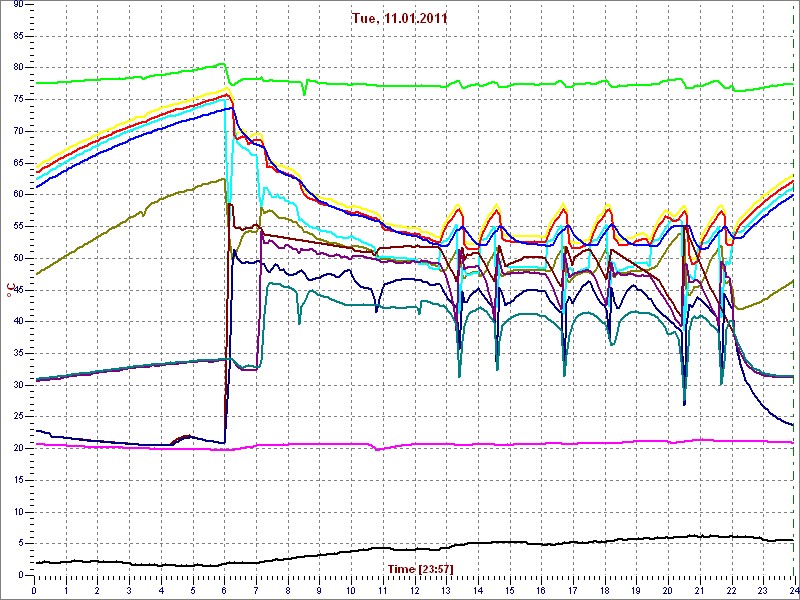Click hour '6' on the time axis

(x=224, y=590)
